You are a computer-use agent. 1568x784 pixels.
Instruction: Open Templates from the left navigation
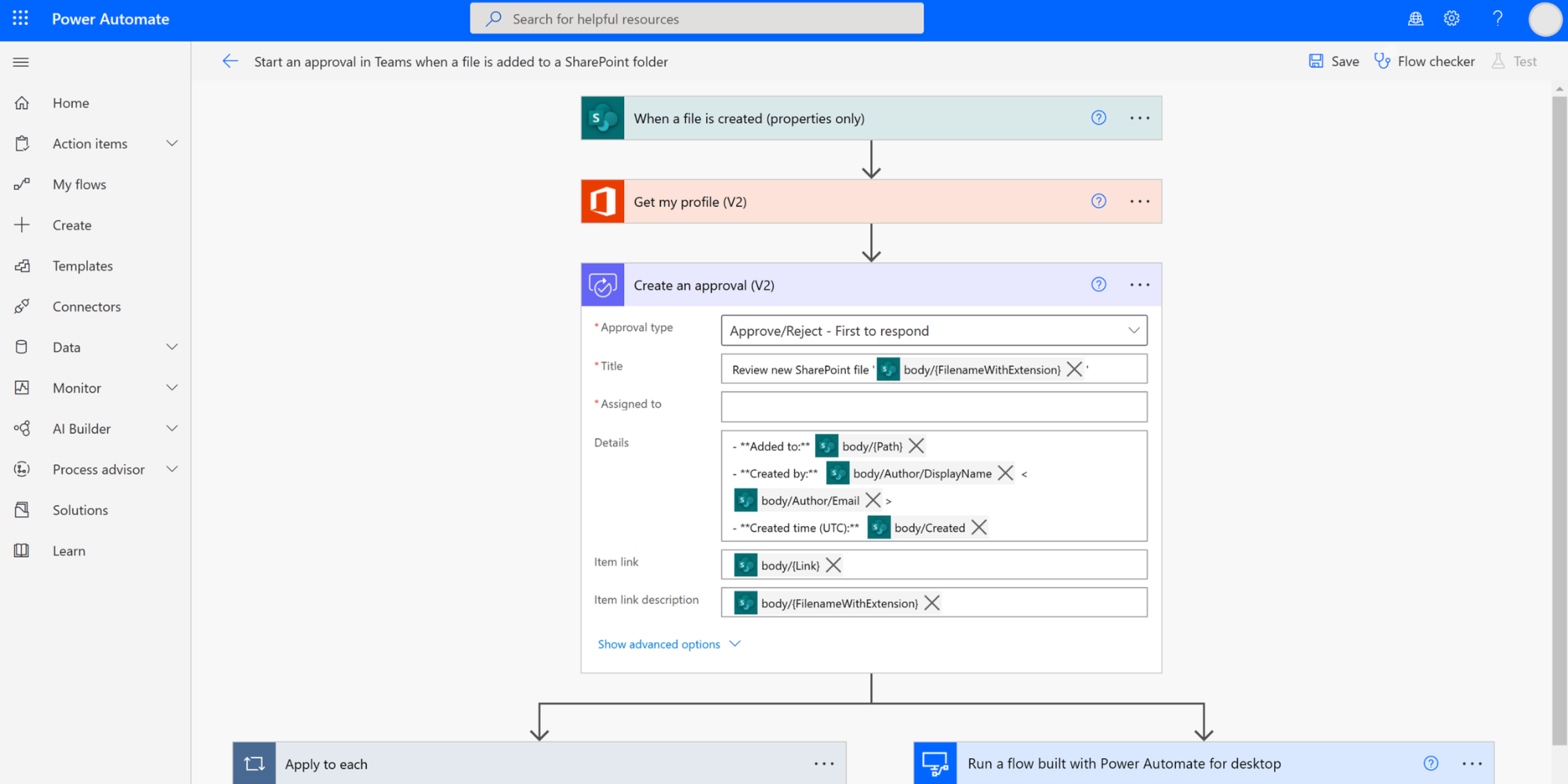(82, 266)
